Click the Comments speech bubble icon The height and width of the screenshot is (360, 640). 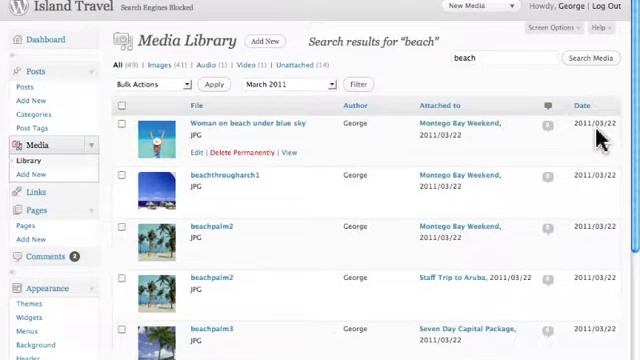pyautogui.click(x=17, y=256)
